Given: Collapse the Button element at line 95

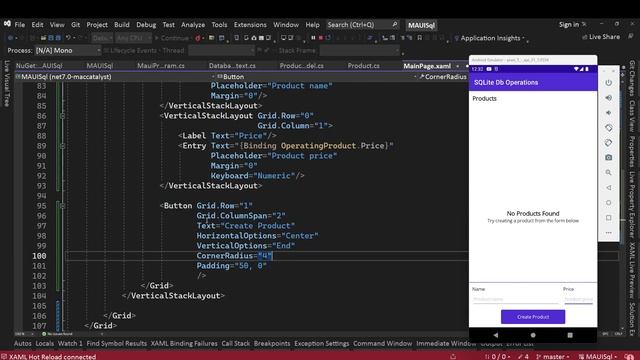Looking at the screenshot, I should coord(62,206).
